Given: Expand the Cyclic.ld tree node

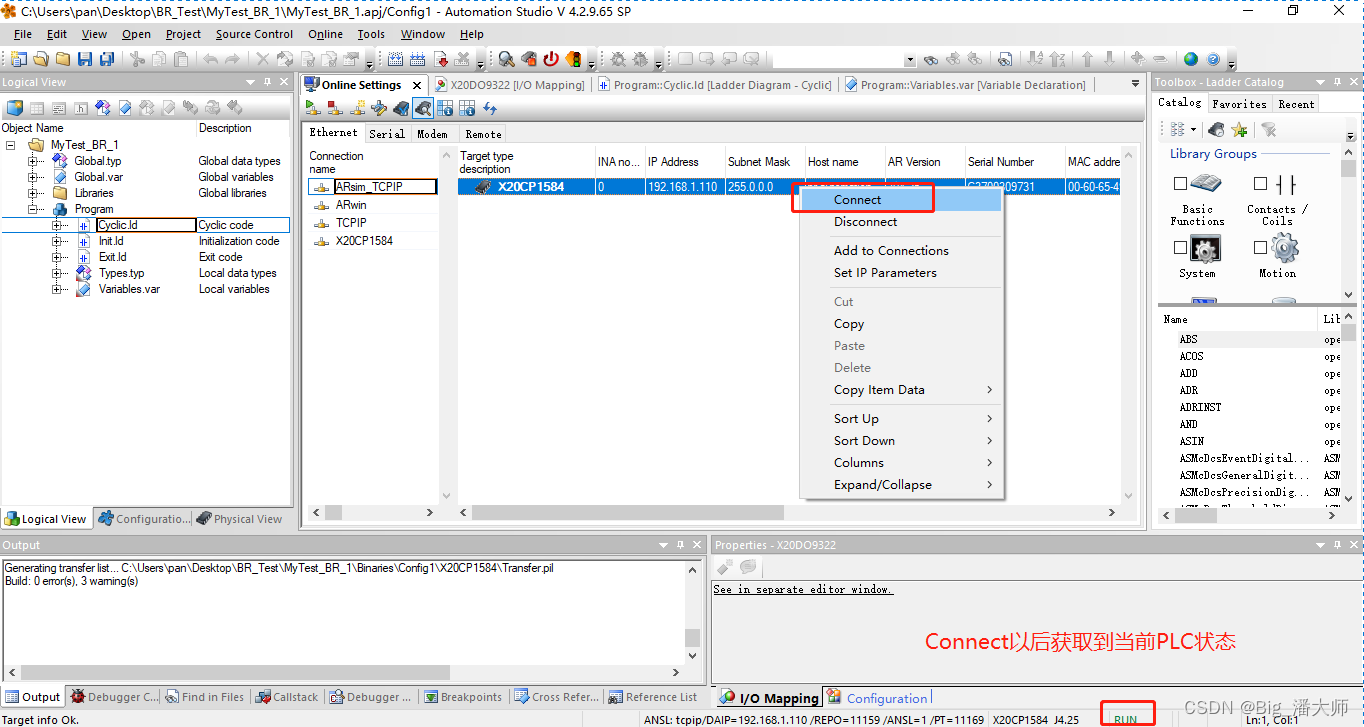Looking at the screenshot, I should click(58, 225).
